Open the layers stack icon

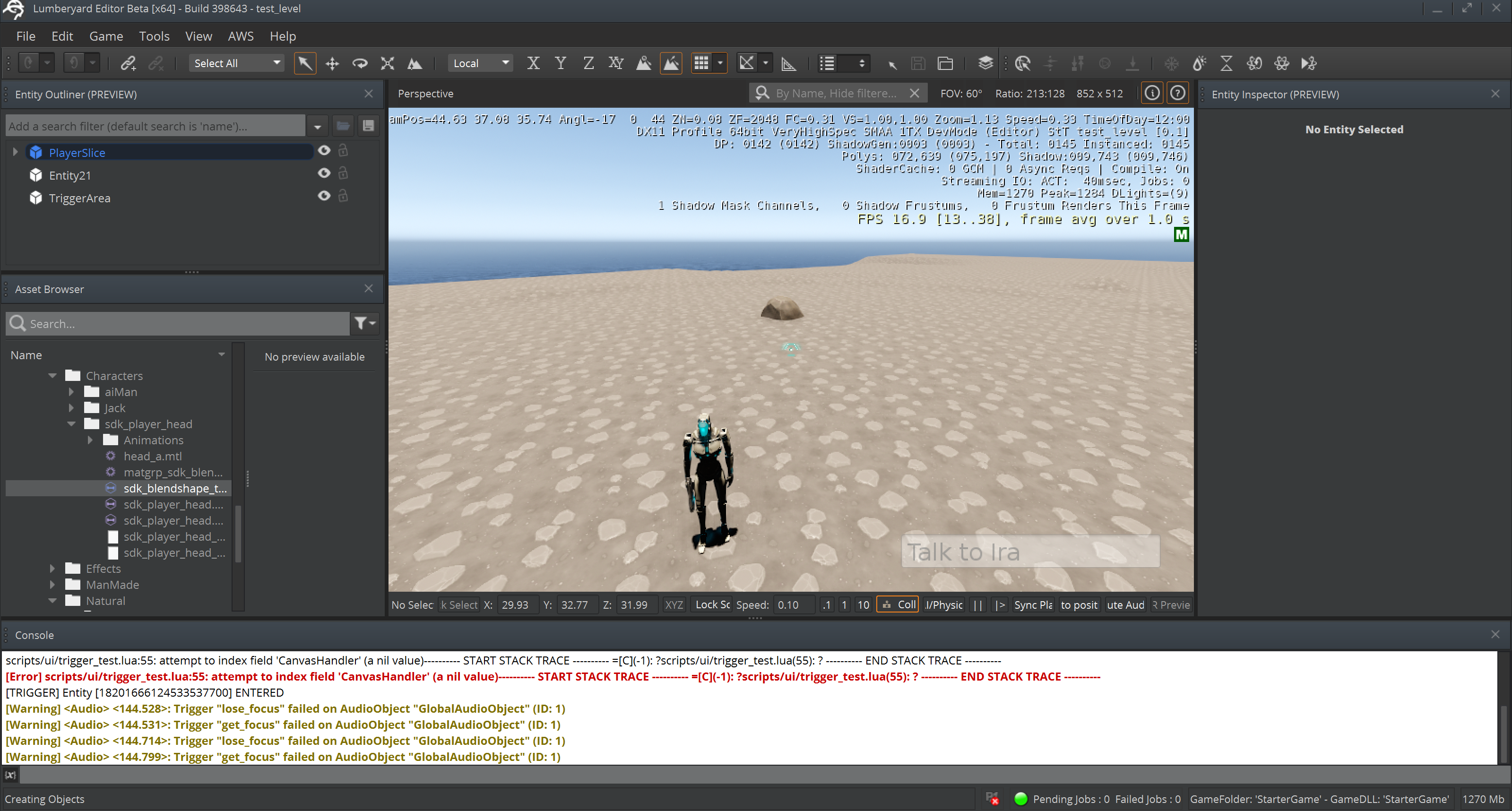click(985, 63)
